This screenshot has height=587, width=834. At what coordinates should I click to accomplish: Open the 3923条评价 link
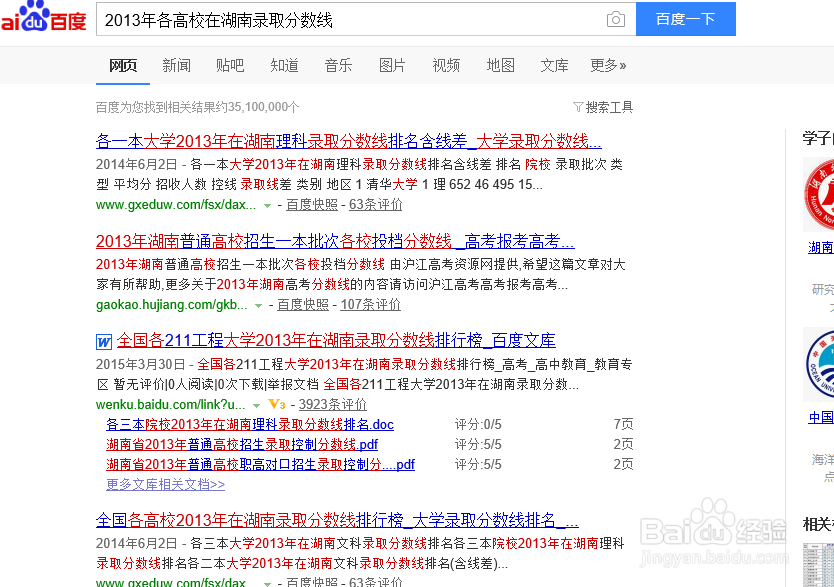coord(333,405)
